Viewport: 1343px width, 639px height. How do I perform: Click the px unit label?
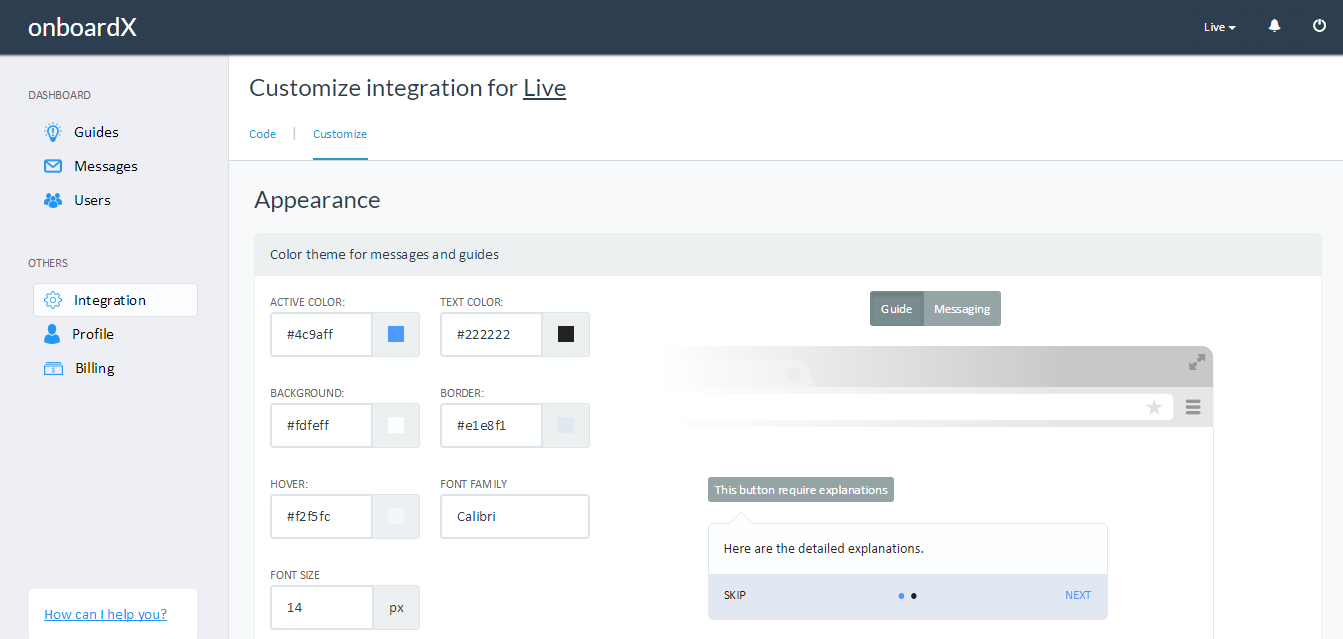pyautogui.click(x=396, y=607)
